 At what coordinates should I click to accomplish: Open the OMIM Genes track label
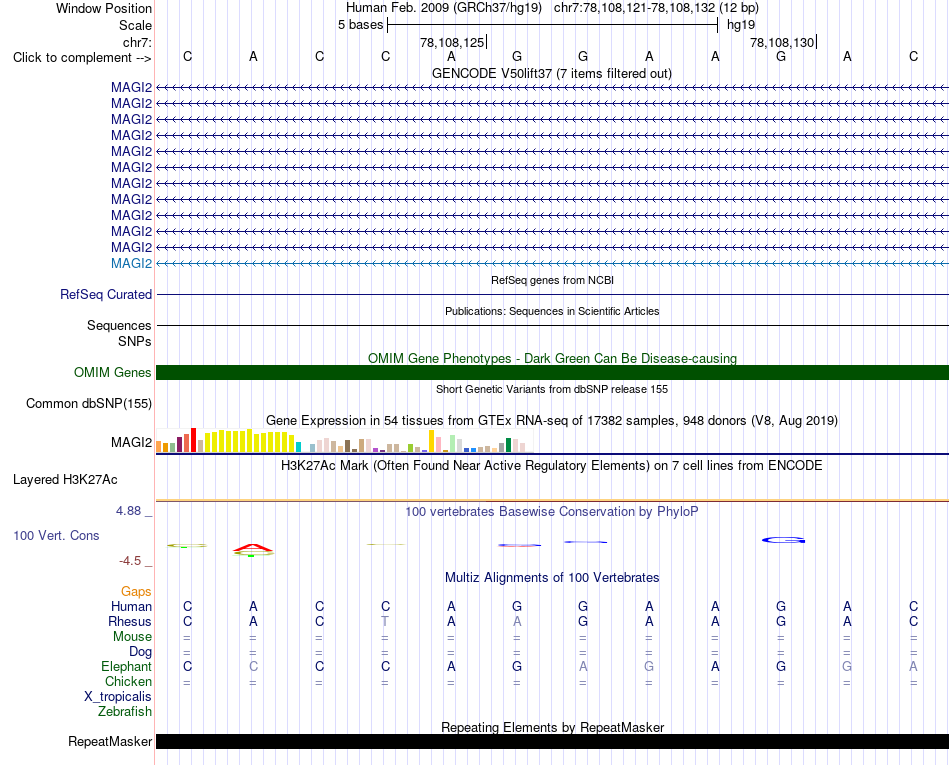(x=113, y=373)
